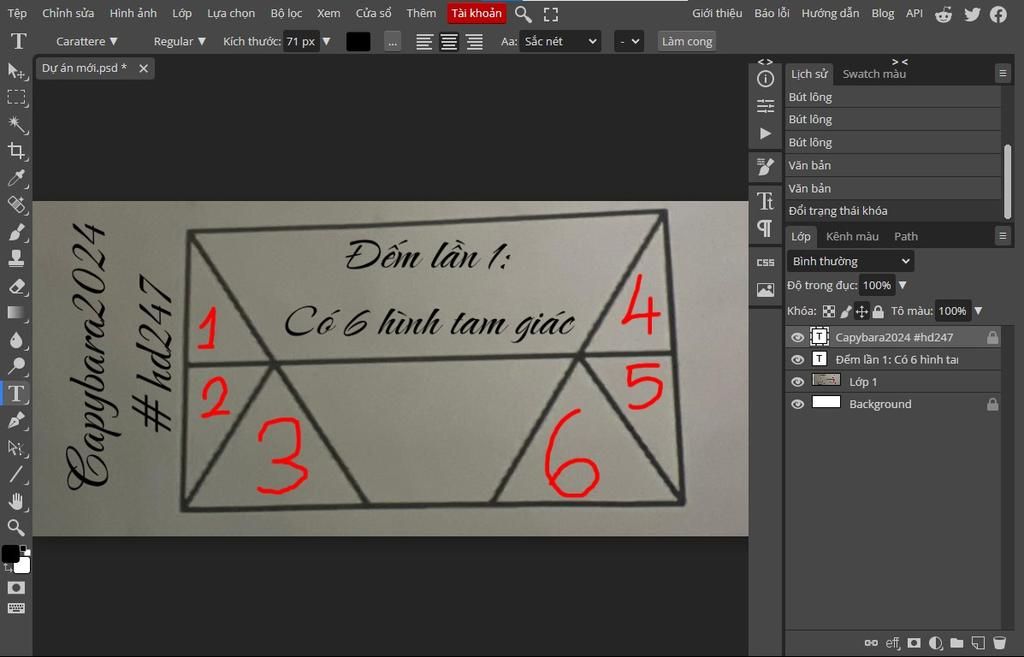This screenshot has width=1024, height=657.
Task: Select the Blur tool
Action: [16, 340]
